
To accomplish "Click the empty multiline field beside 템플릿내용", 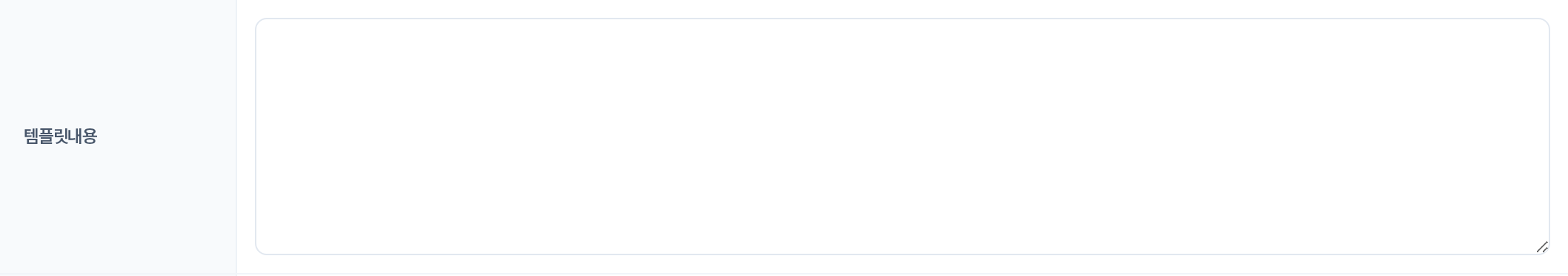I will [902, 137].
